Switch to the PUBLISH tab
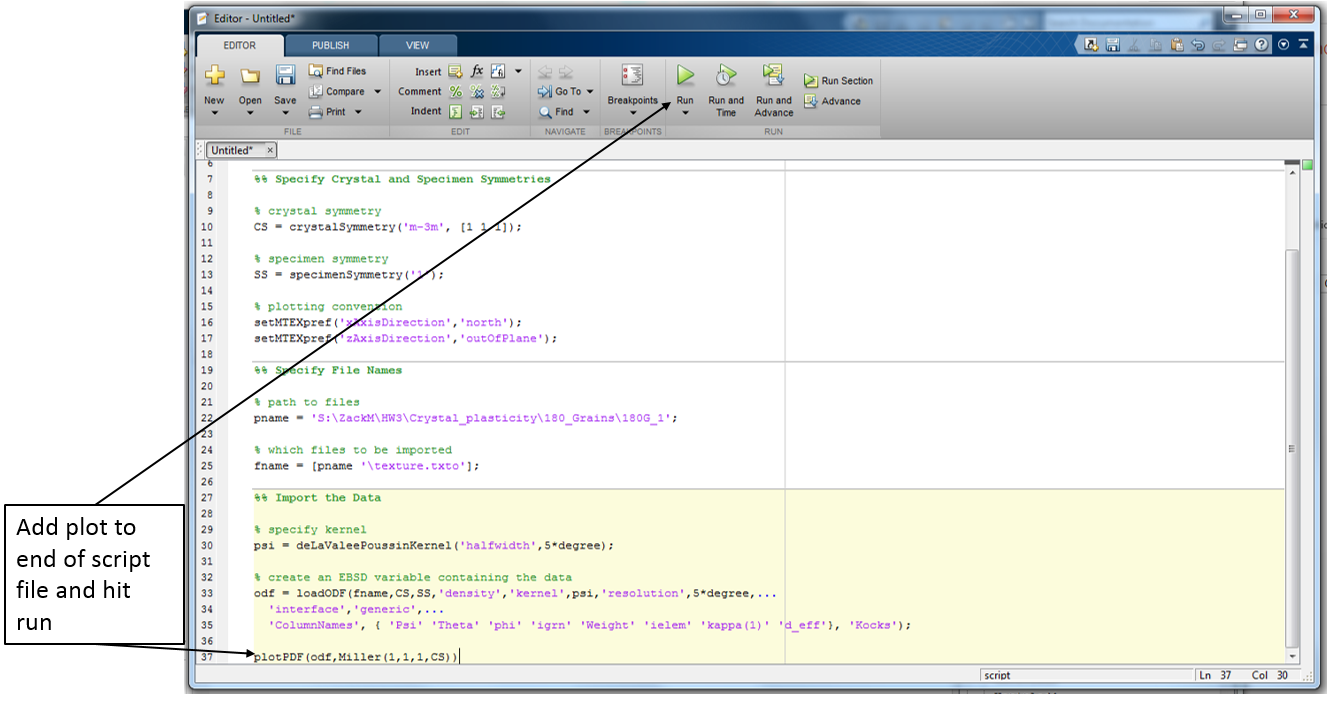The image size is (1337, 706). [x=330, y=45]
